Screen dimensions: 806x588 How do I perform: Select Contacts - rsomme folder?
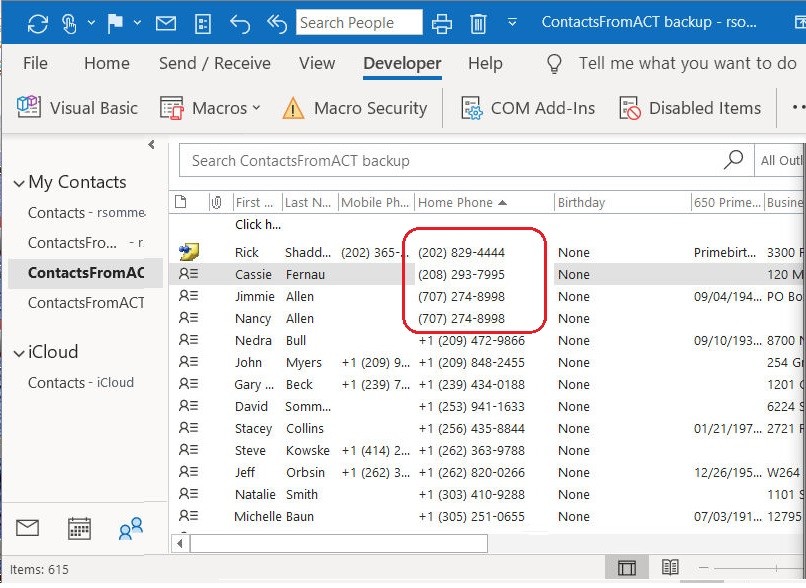pos(87,212)
